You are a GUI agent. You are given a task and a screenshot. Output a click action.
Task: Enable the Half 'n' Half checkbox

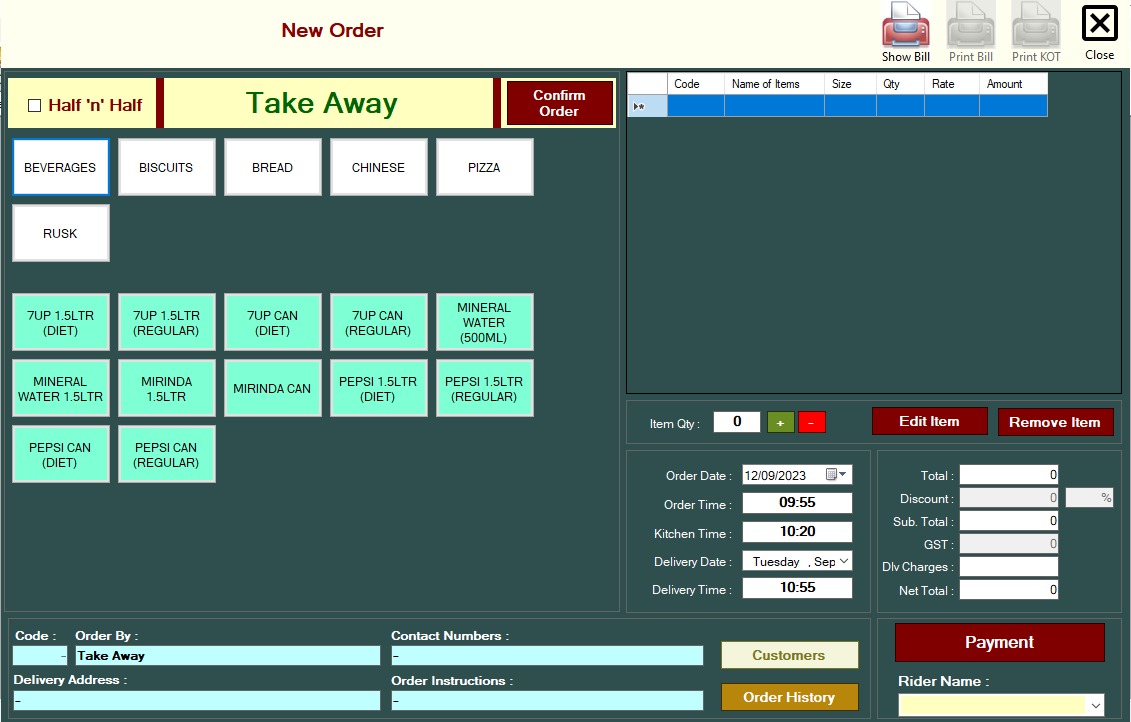pyautogui.click(x=35, y=105)
